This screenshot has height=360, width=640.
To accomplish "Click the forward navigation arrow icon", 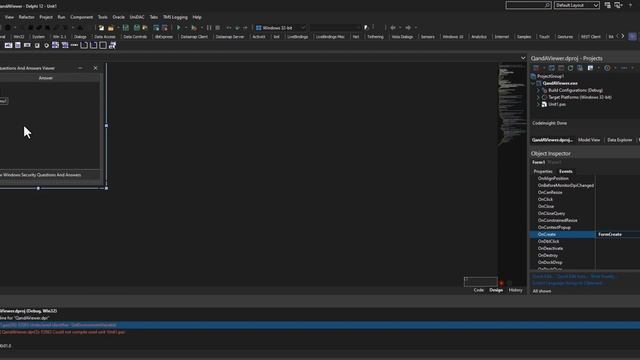I will [x=408, y=28].
